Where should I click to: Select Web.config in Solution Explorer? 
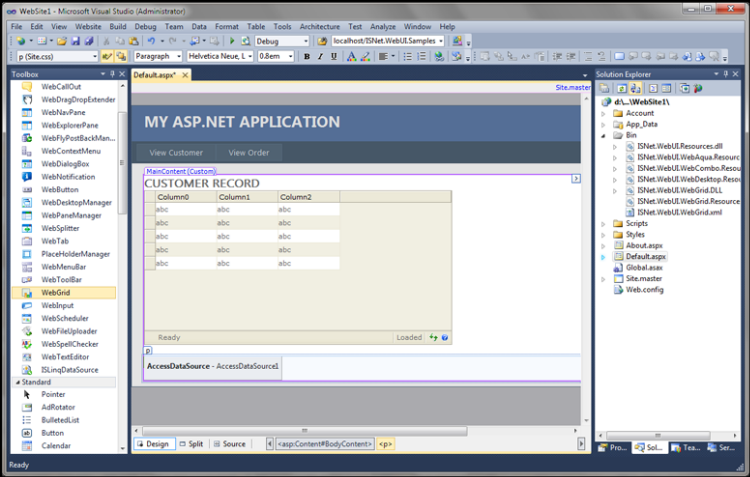click(644, 289)
